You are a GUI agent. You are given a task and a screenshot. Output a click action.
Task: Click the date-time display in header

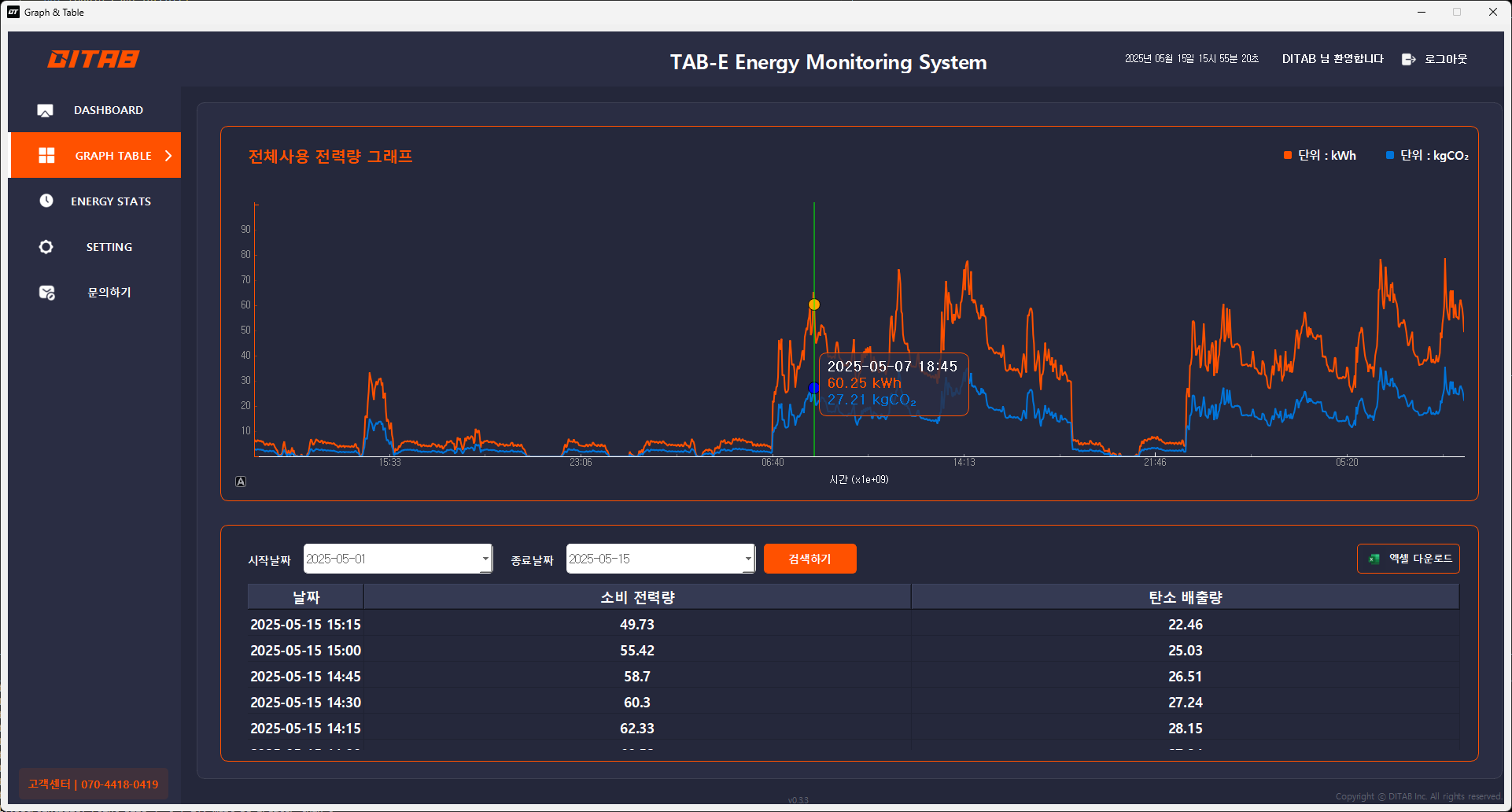[1192, 59]
